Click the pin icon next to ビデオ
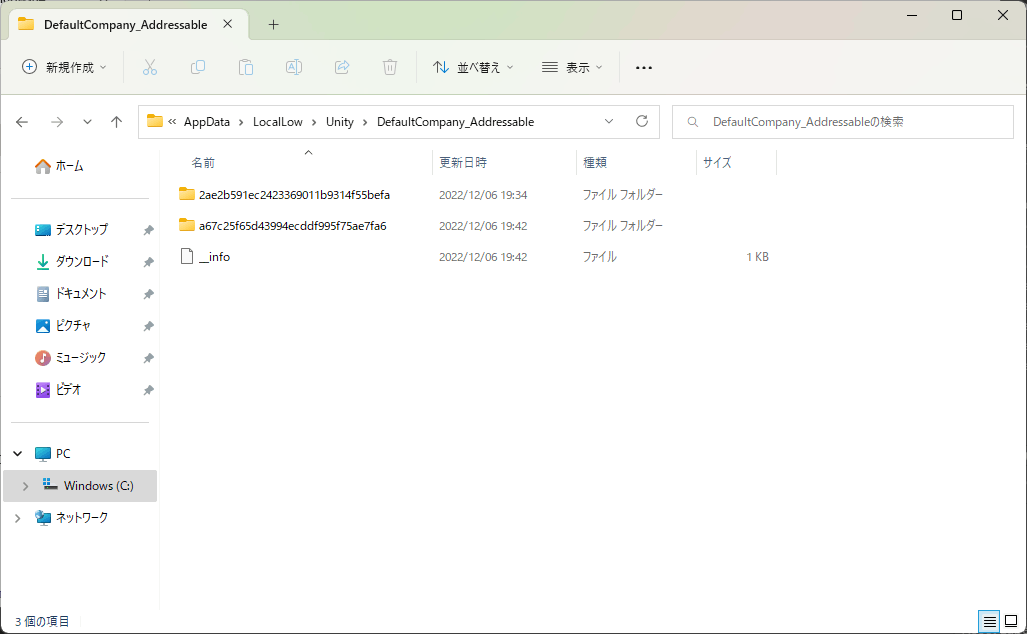Screen dimensions: 1027x634 click(149, 390)
